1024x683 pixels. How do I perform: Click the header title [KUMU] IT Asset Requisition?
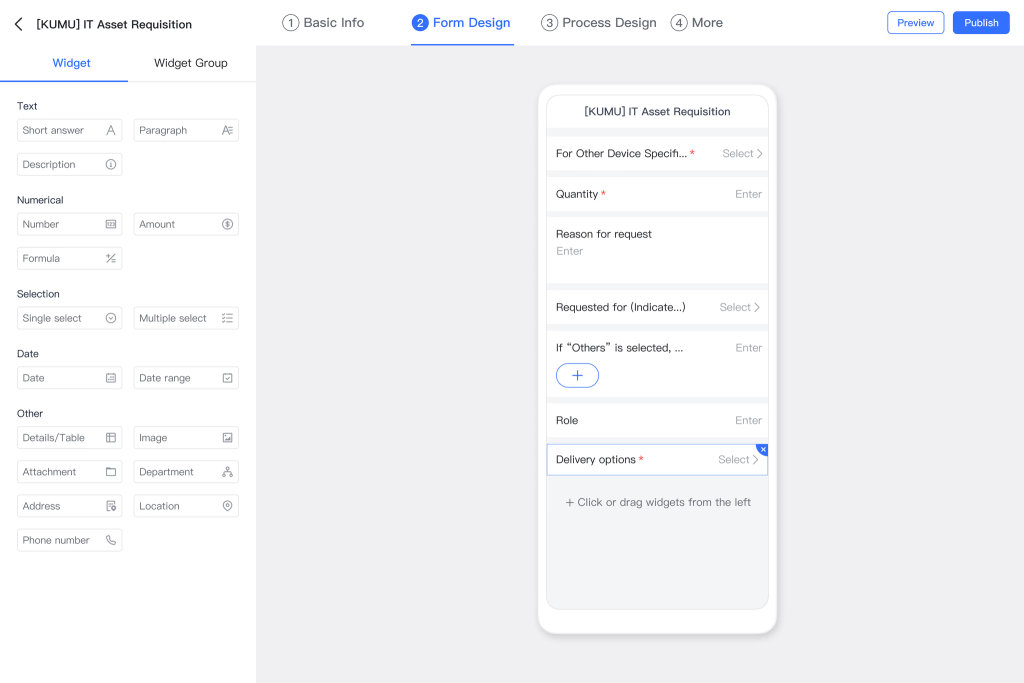coord(114,24)
